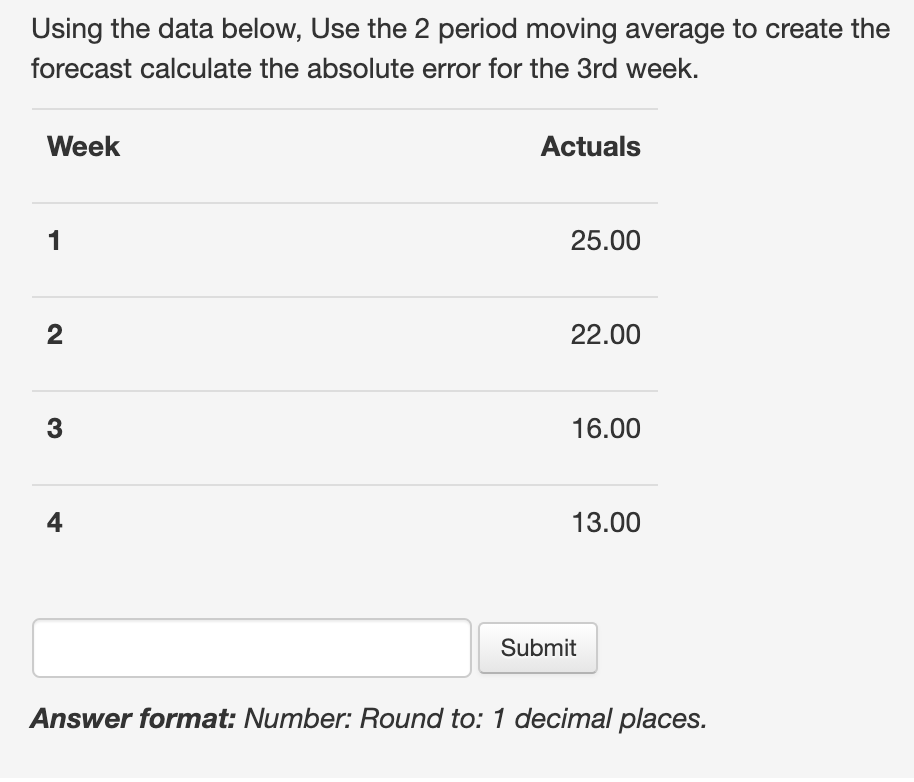
Task: Focus the empty answer box before Submit
Action: [x=251, y=647]
